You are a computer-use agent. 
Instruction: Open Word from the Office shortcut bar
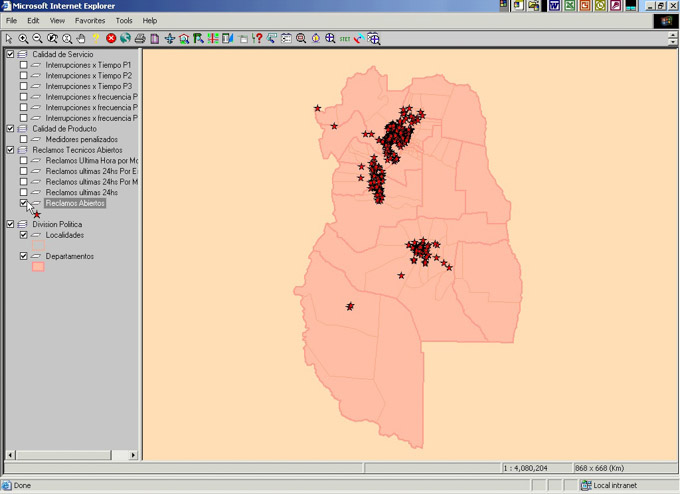555,6
